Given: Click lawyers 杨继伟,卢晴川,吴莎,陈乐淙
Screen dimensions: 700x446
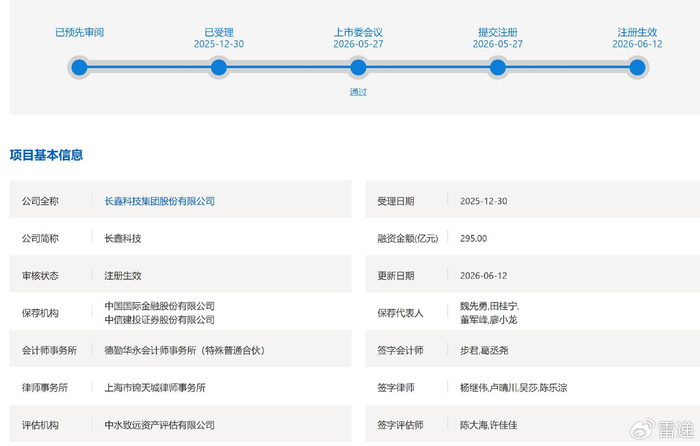Looking at the screenshot, I should (513, 388).
